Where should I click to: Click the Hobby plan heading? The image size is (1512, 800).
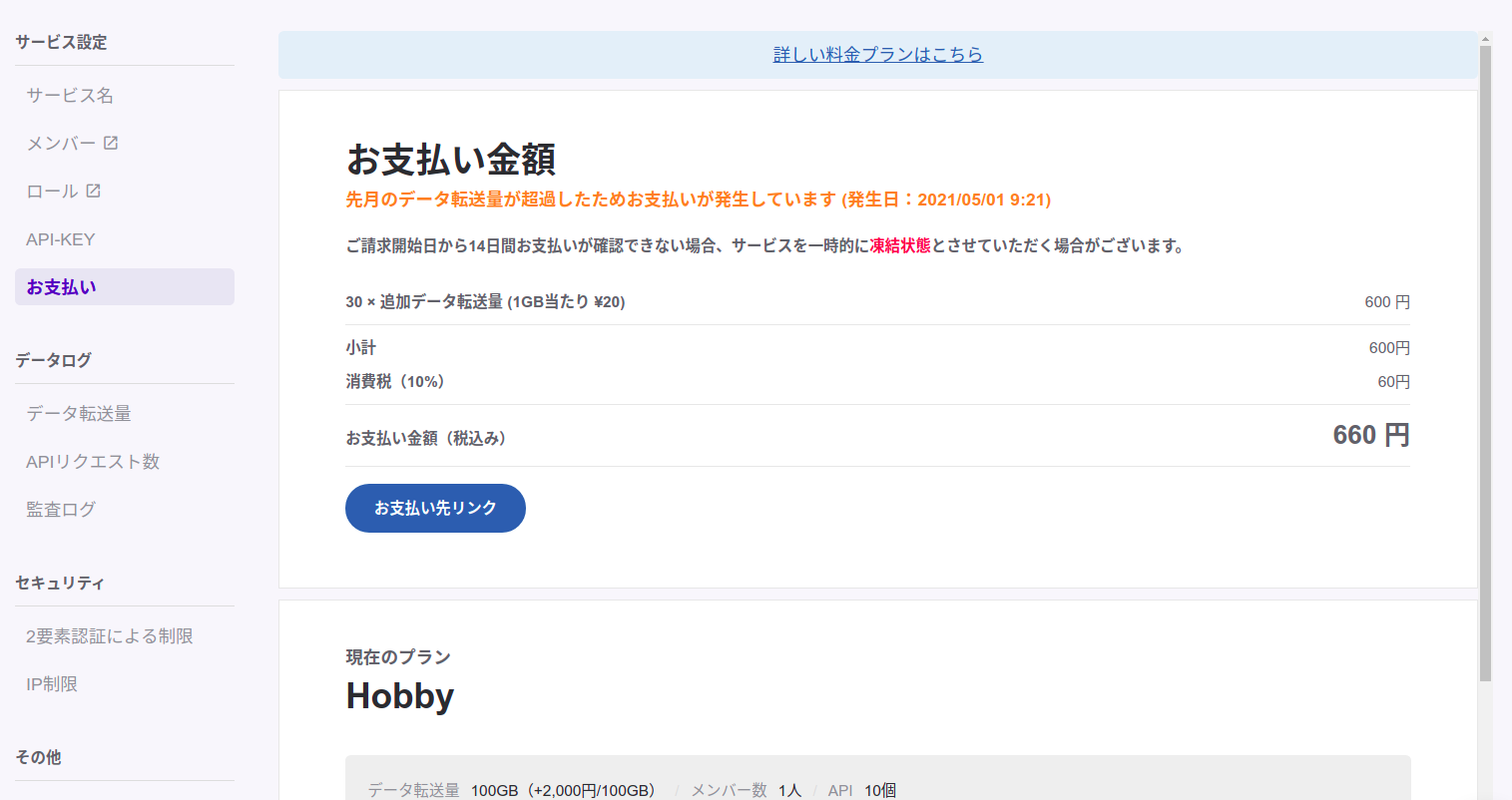tap(400, 695)
